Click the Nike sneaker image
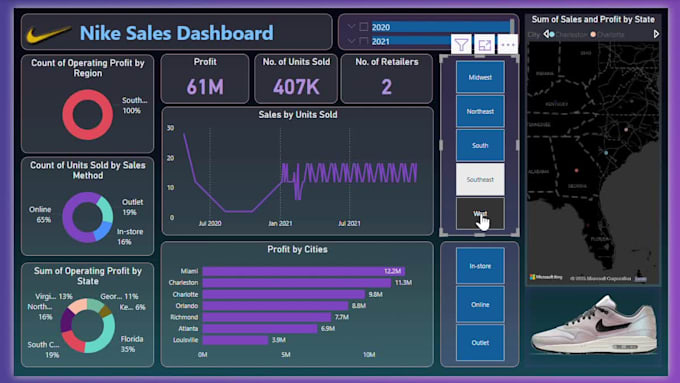This screenshot has height=383, width=680. [594, 324]
